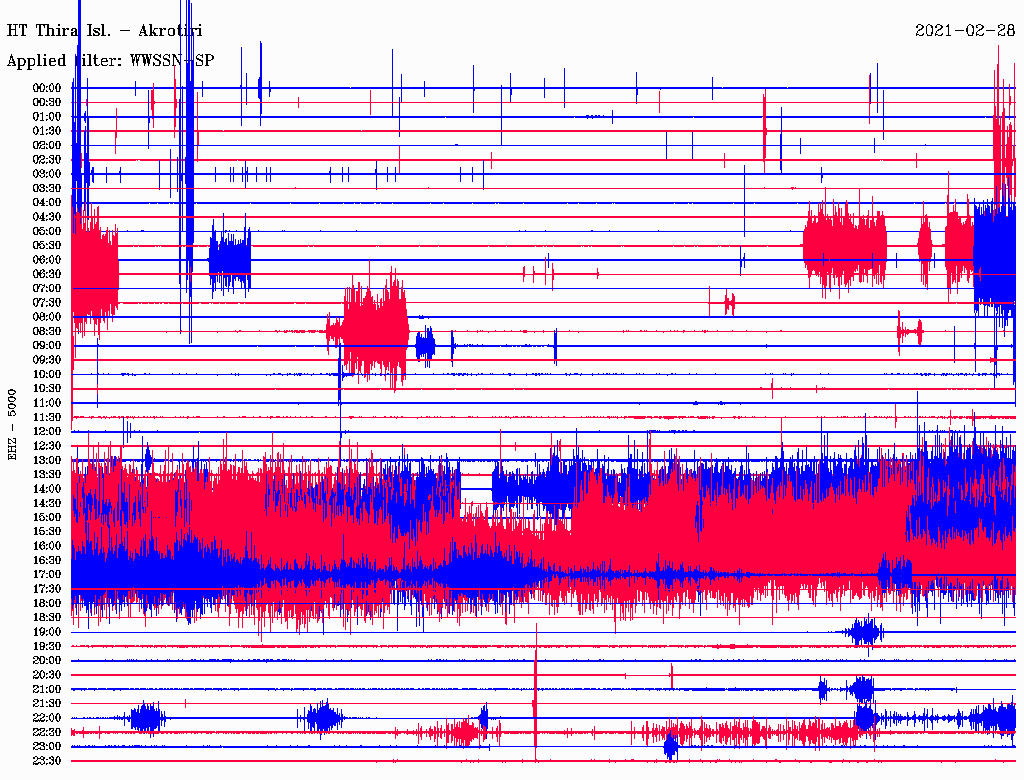Image resolution: width=1024 pixels, height=780 pixels.
Task: Select the 14:00 time label
Action: 47,489
